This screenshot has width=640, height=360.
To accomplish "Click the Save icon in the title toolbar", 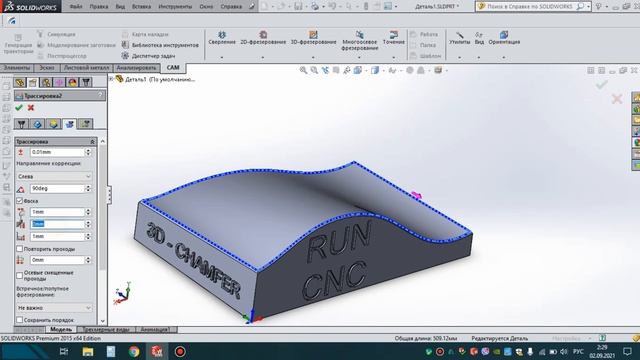I will tap(298, 7).
